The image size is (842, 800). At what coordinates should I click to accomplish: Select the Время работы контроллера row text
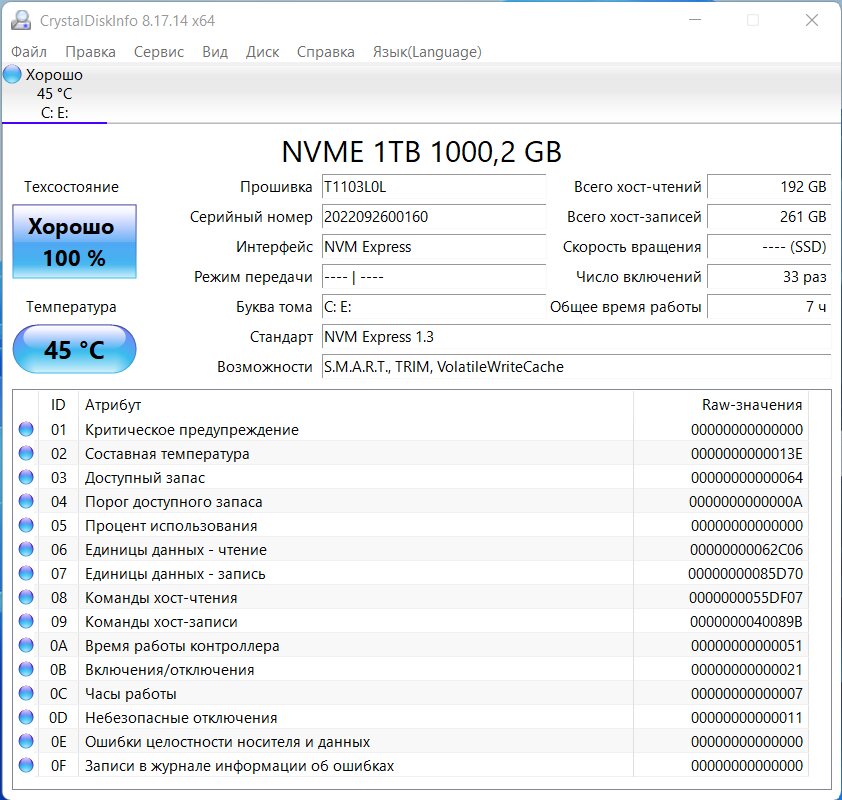(182, 645)
